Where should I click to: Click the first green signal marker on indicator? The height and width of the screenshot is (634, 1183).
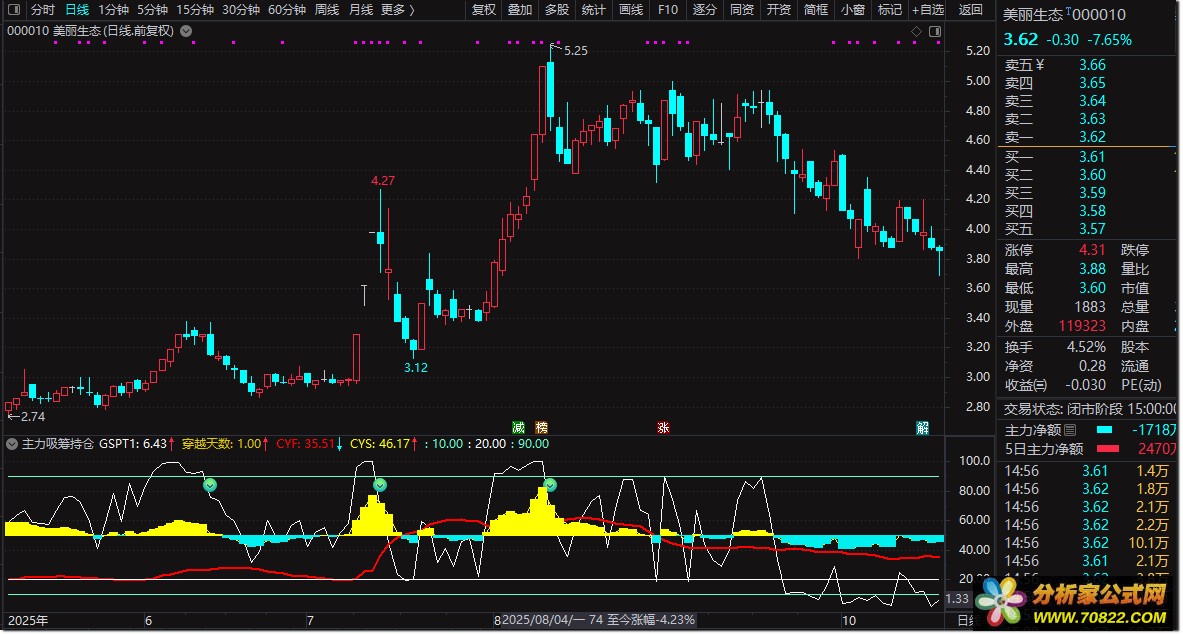(210, 485)
